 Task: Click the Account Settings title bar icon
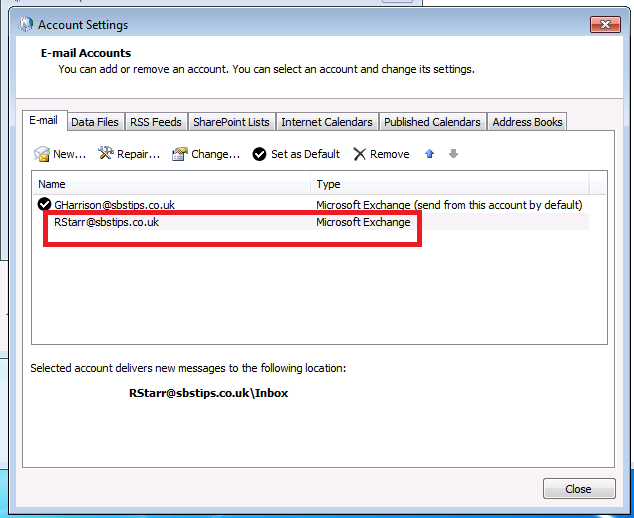(x=23, y=24)
